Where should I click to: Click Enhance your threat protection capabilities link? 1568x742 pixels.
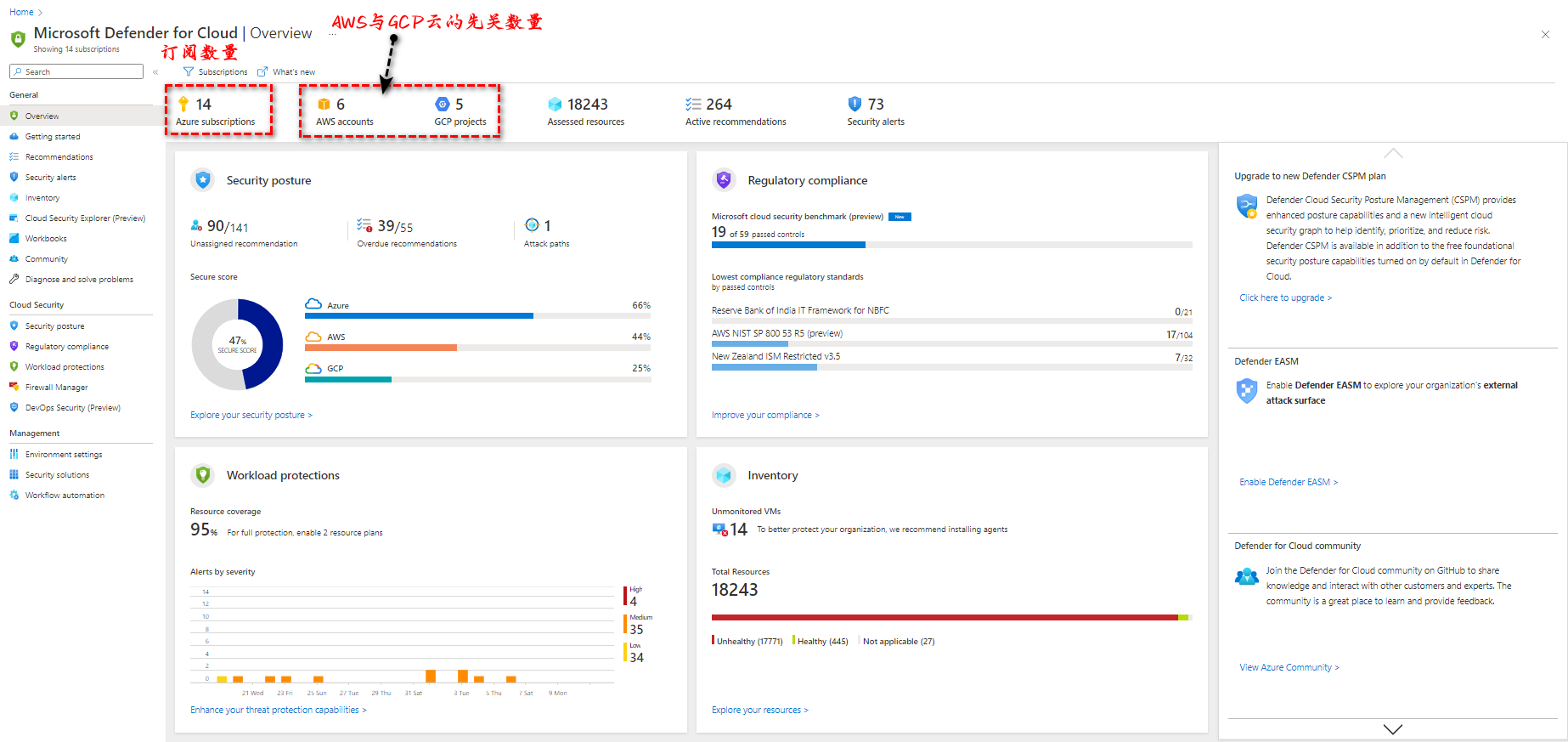279,710
